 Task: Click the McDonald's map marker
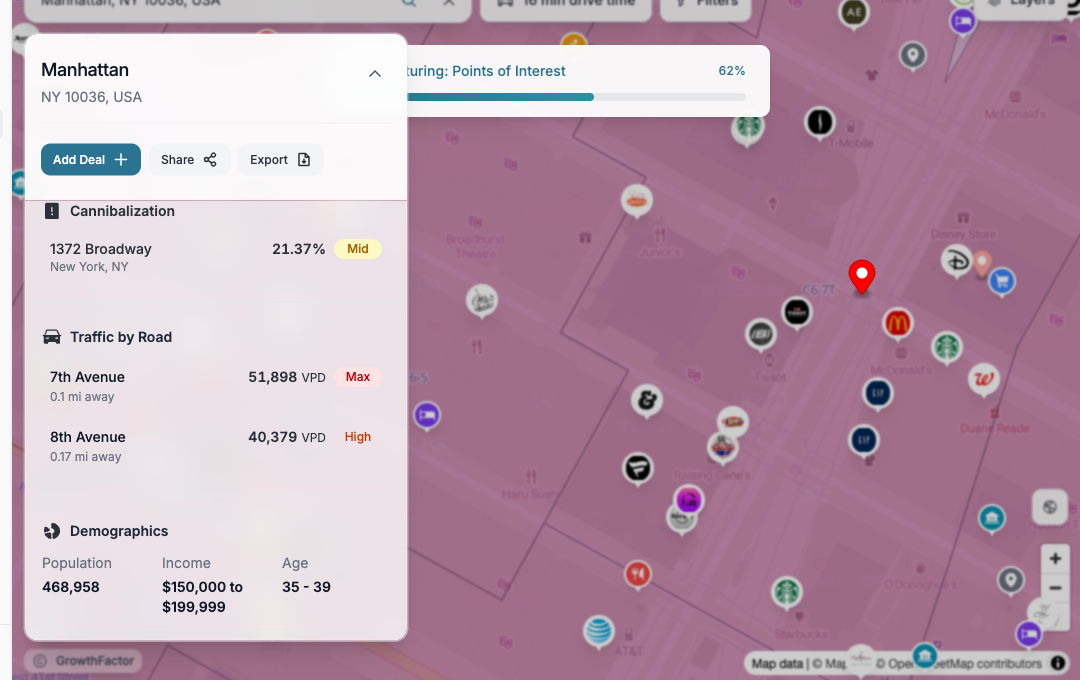(x=897, y=323)
